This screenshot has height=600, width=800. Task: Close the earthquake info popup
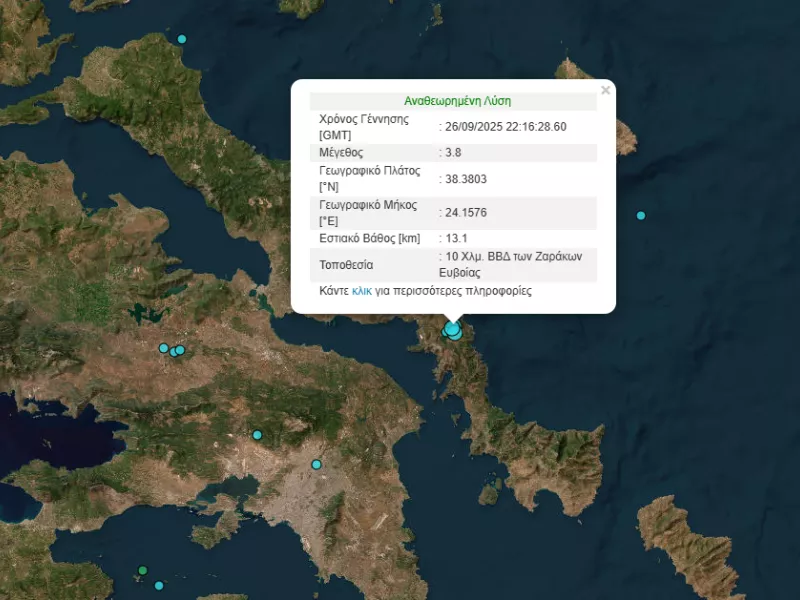(605, 90)
